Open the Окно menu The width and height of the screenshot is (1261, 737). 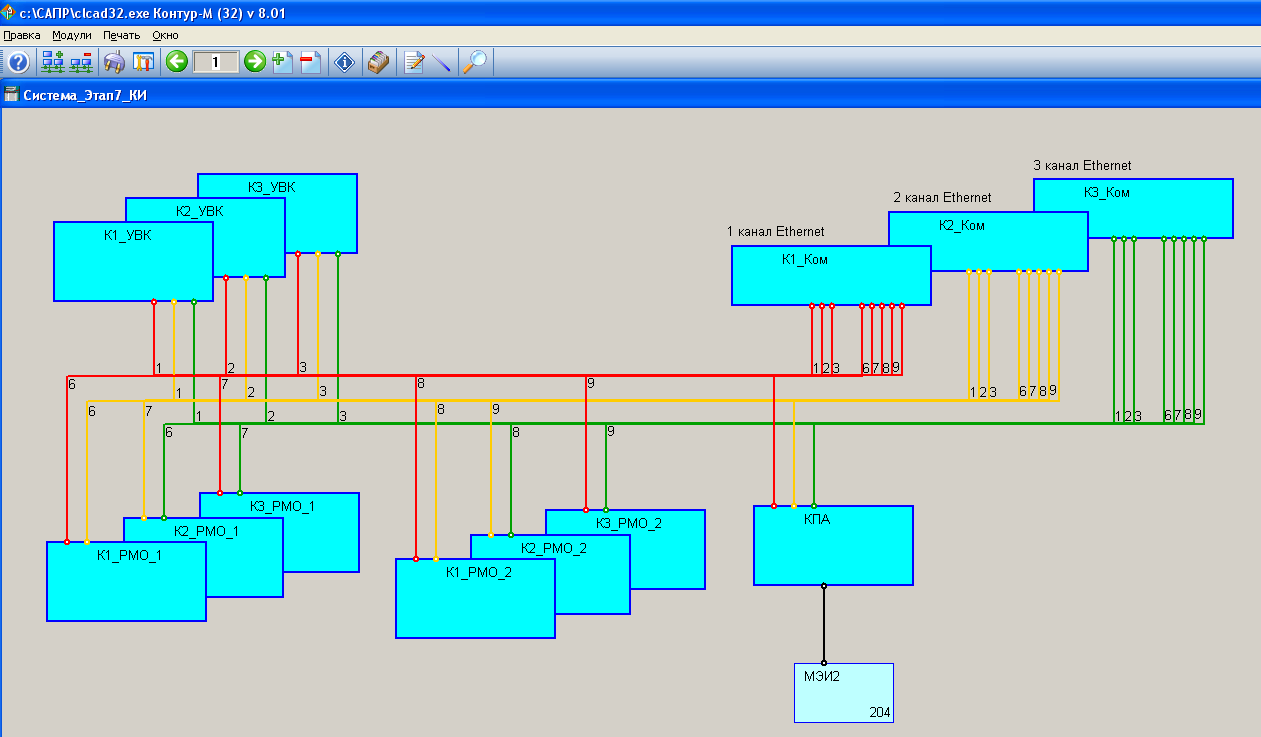tap(165, 35)
